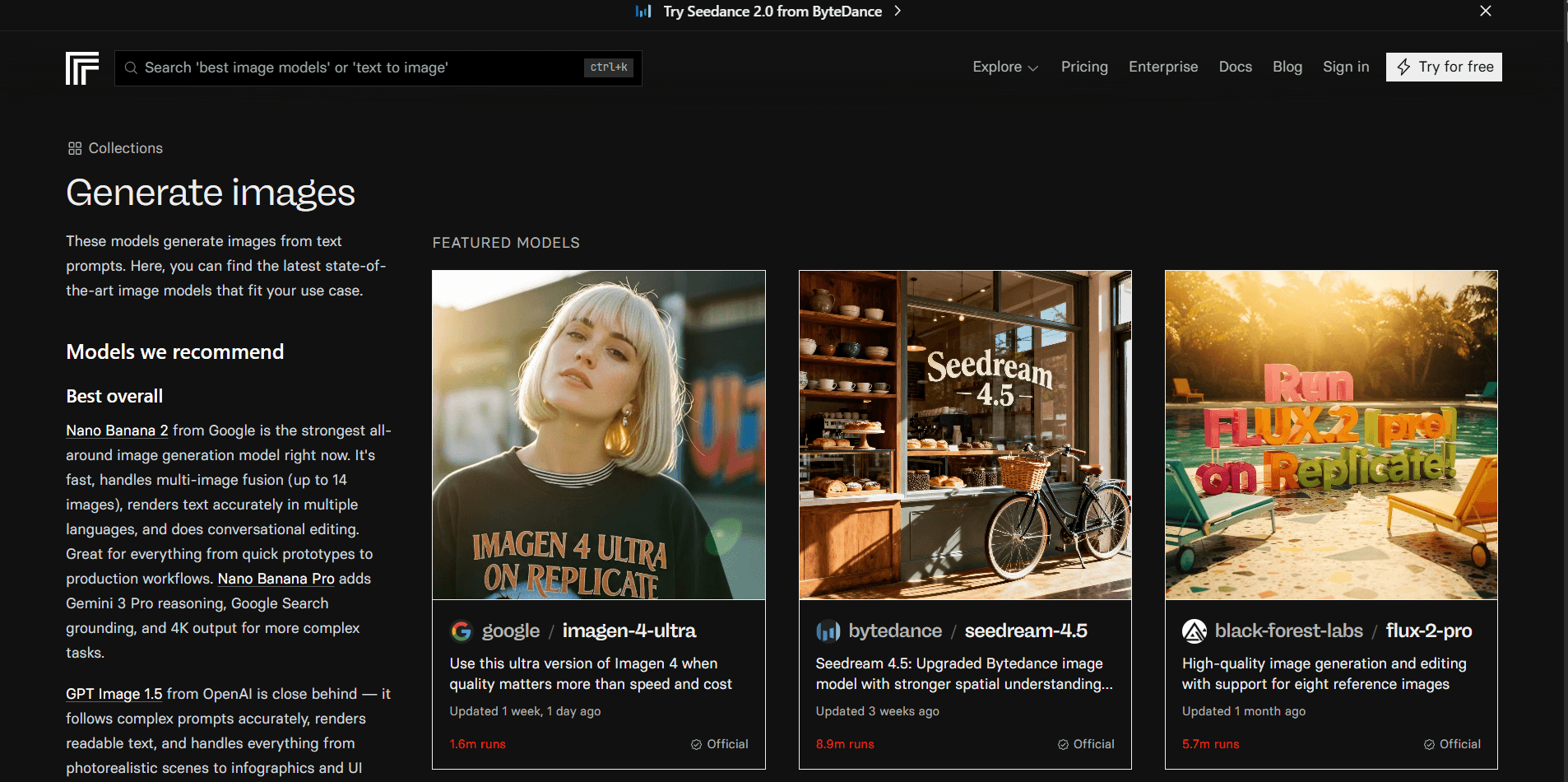Click 'Updated 1 week, 1 day ago' text

tap(525, 711)
